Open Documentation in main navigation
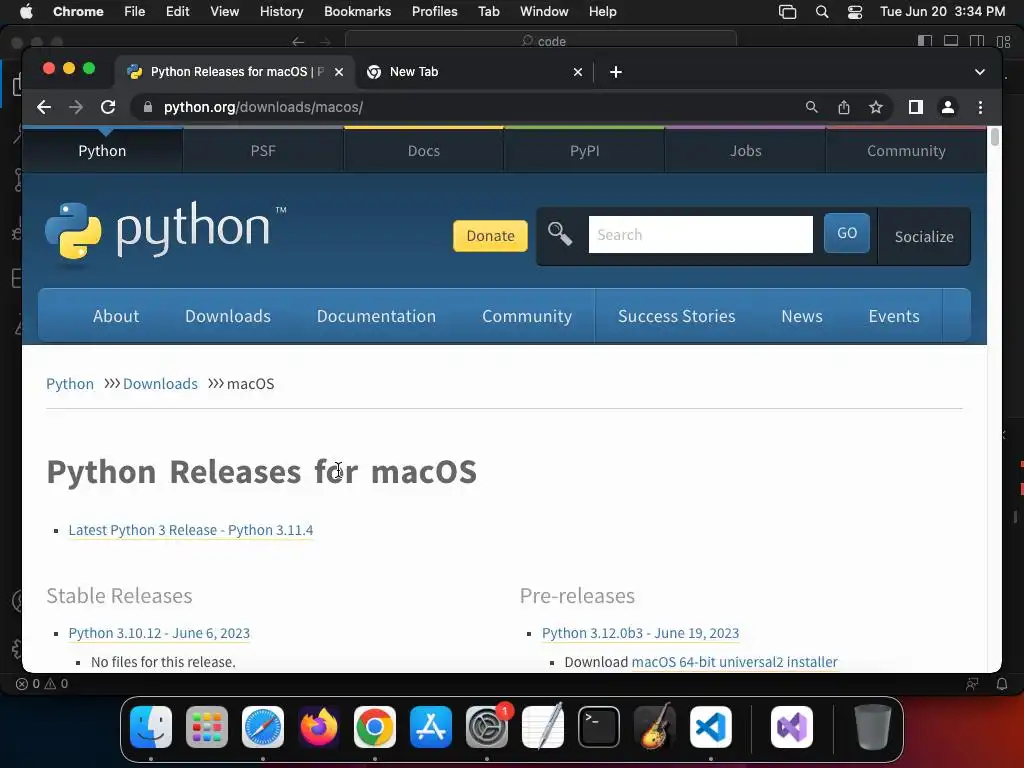The height and width of the screenshot is (768, 1024). coord(376,316)
